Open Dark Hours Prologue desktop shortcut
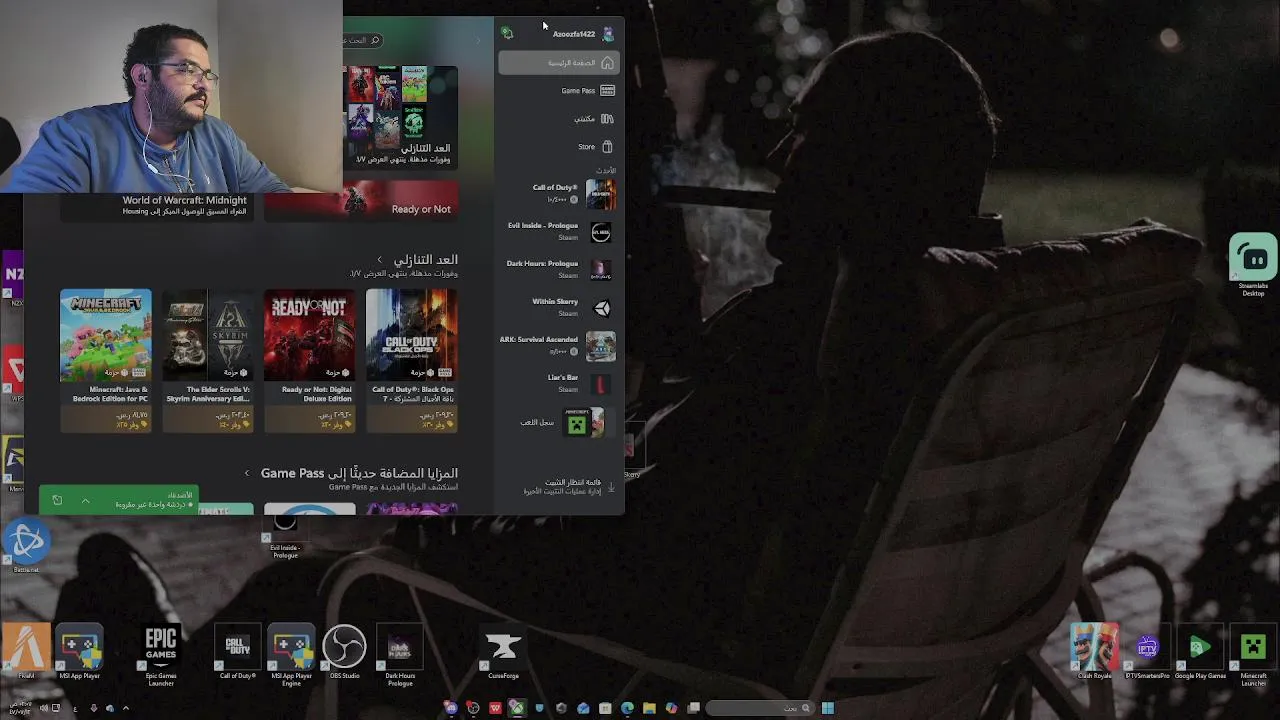1280x720 pixels. coord(400,656)
